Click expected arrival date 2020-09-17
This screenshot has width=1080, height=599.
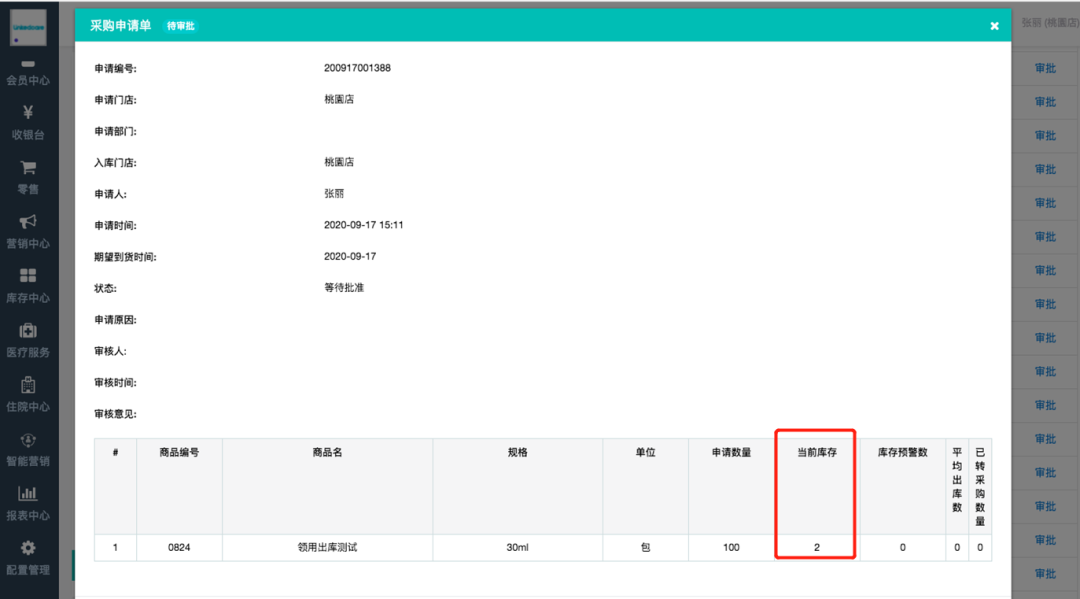pyautogui.click(x=350, y=256)
